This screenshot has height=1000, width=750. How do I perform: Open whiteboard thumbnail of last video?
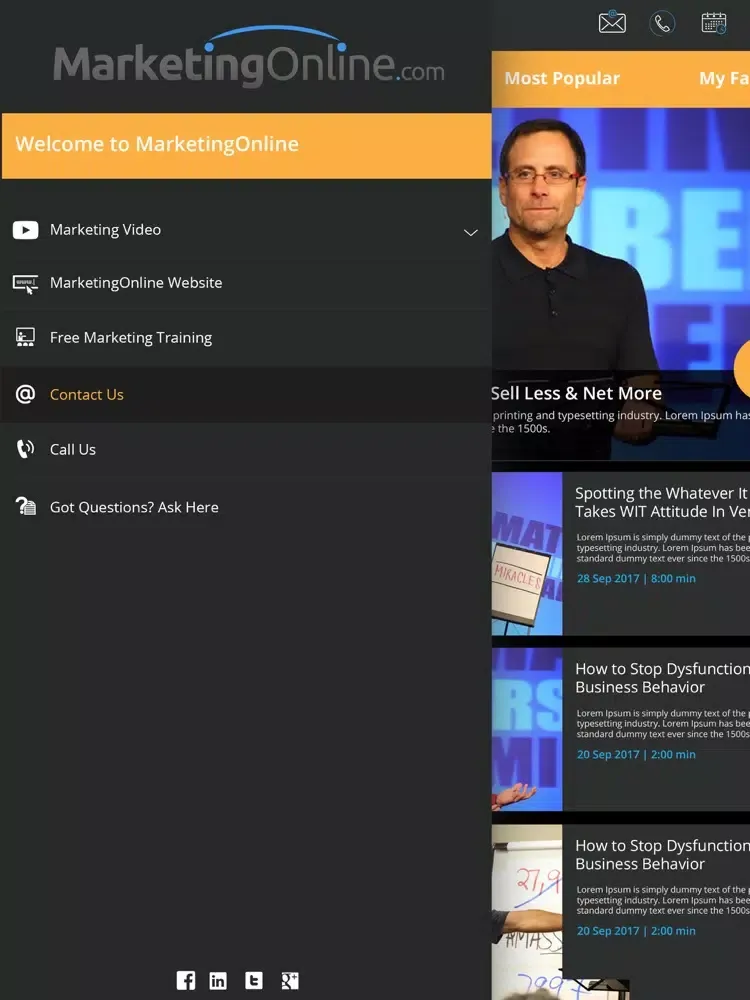tap(527, 912)
